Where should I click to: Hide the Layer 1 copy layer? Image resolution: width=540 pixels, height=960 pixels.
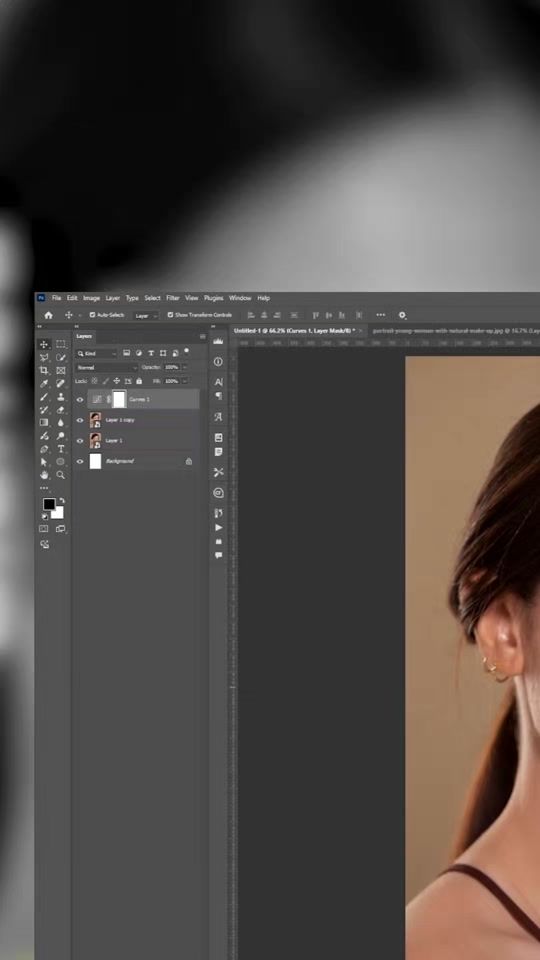(x=80, y=421)
